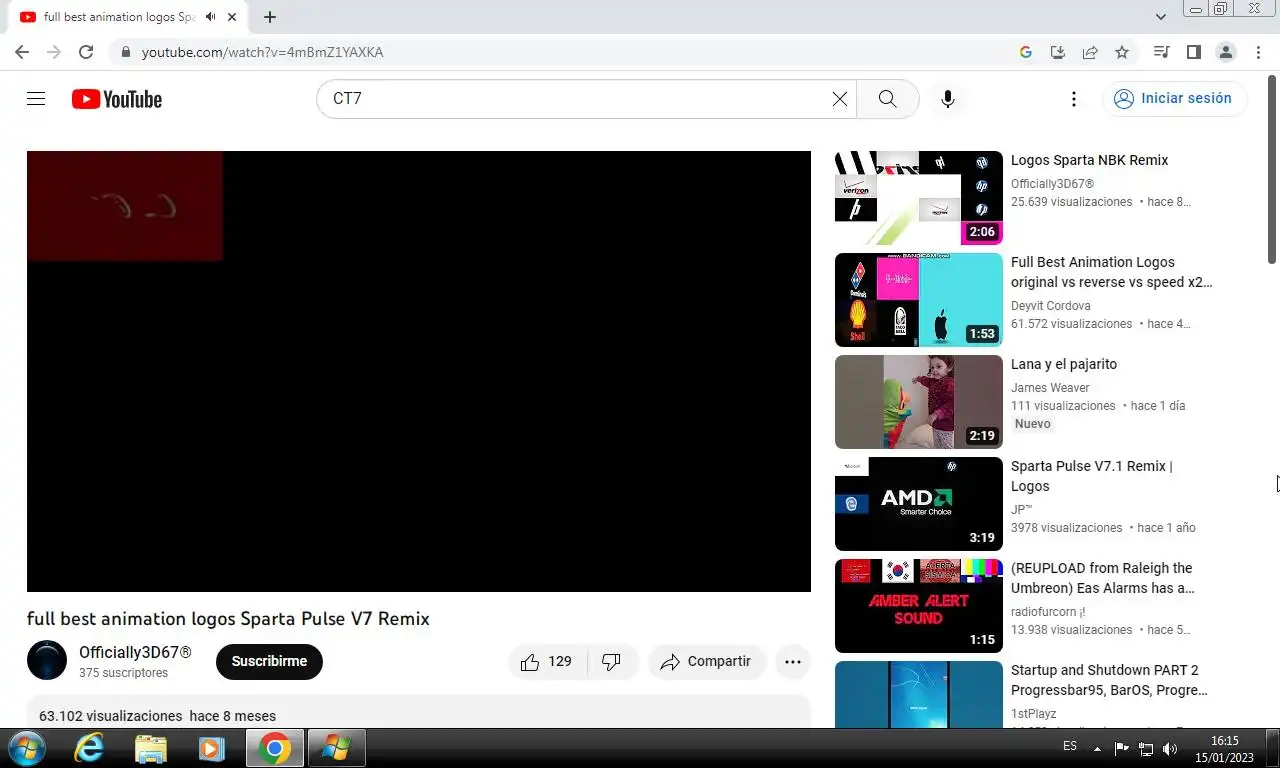Open a new browser tab
This screenshot has height=768, width=1280.
coord(270,17)
